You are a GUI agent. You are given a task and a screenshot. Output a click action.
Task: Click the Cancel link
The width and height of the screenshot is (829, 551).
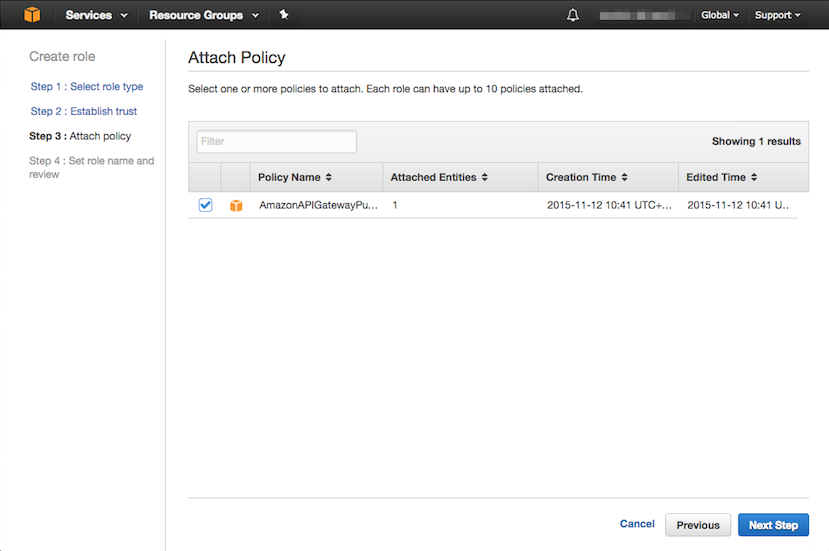637,524
